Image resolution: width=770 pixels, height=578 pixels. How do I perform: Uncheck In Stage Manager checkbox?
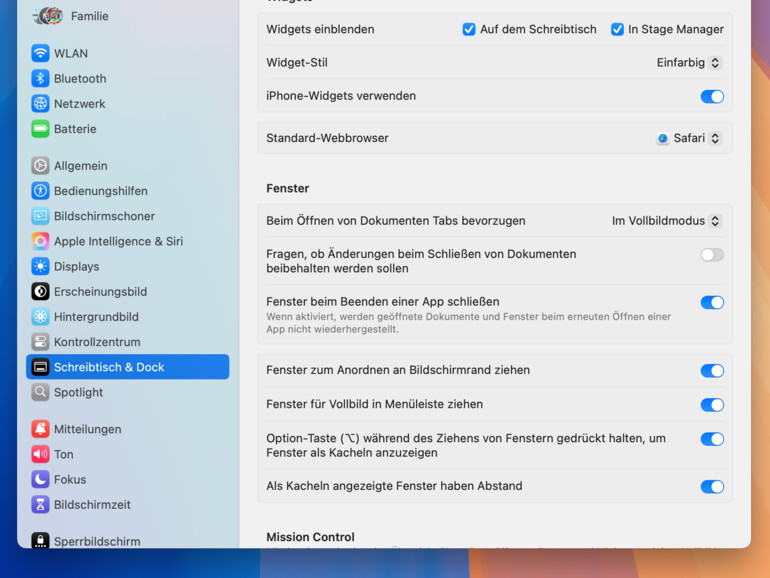[x=617, y=29]
